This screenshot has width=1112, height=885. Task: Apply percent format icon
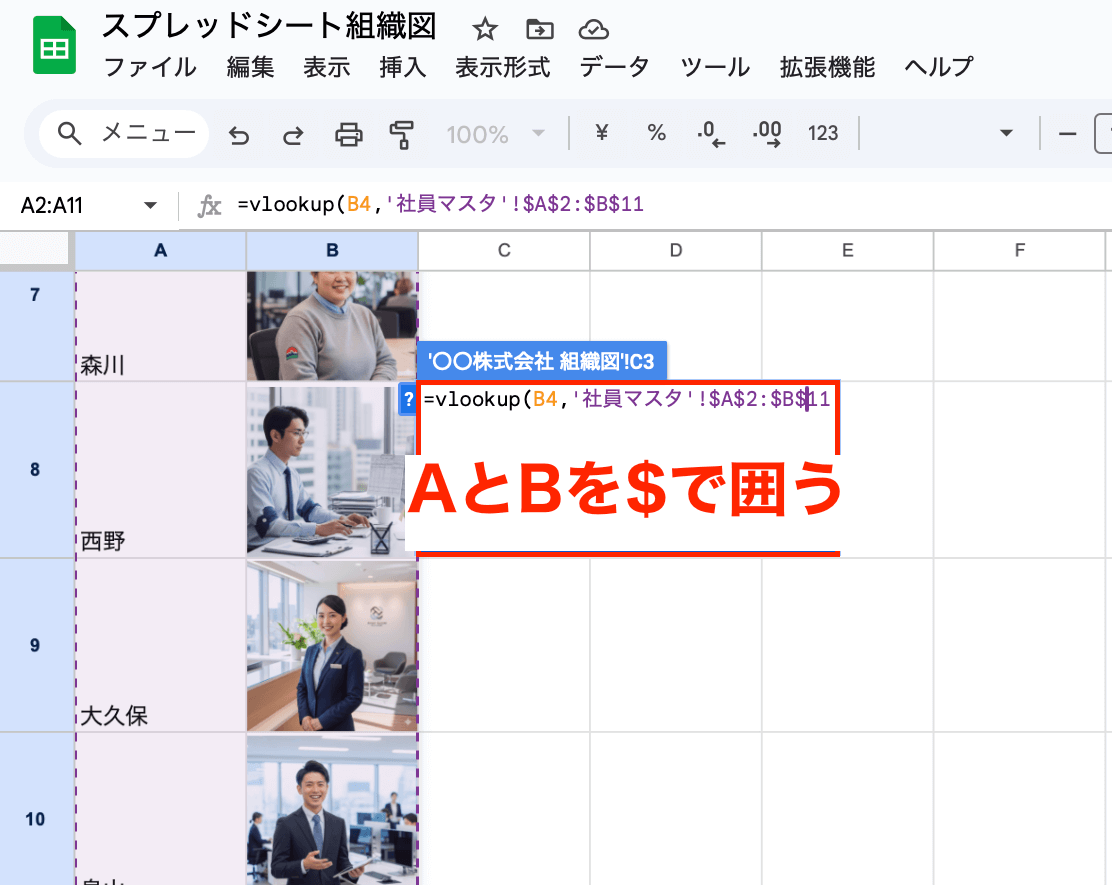click(656, 133)
